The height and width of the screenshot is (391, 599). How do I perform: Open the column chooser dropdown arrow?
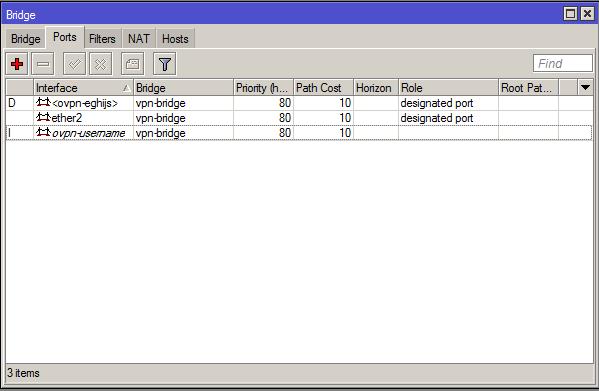pyautogui.click(x=585, y=87)
